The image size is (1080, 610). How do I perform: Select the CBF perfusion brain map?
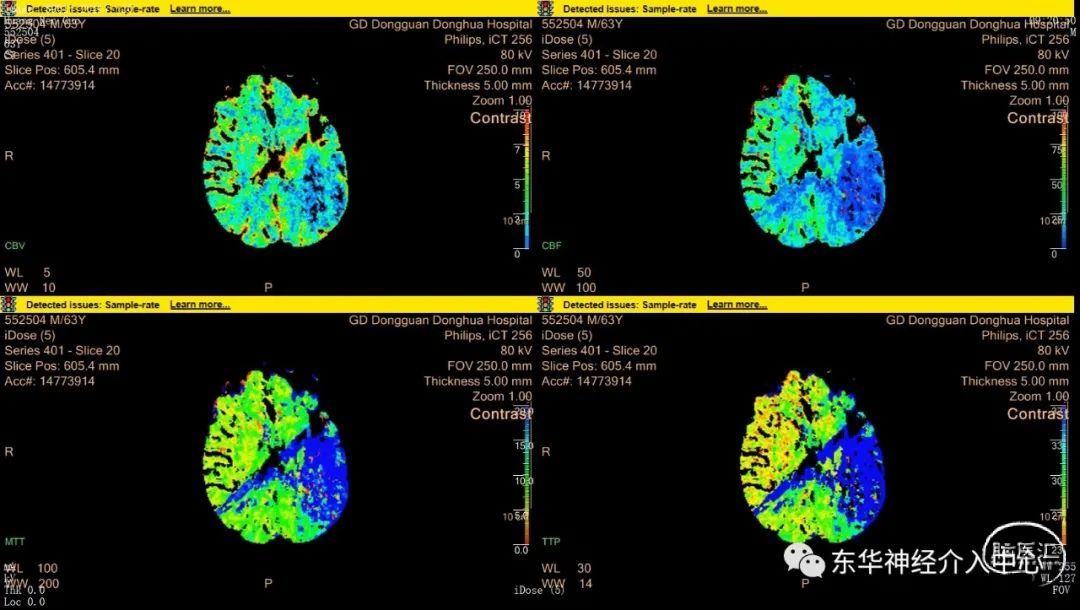pyautogui.click(x=813, y=162)
